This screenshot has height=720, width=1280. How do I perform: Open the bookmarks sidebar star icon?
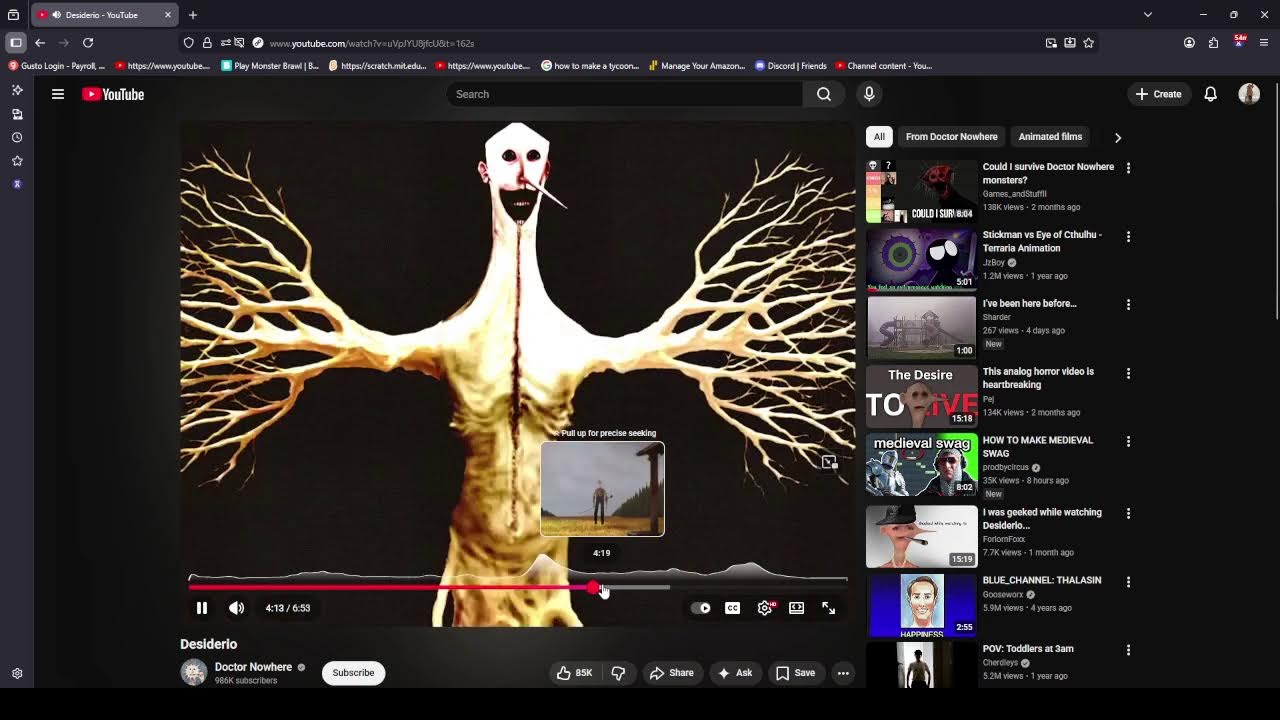pos(17,161)
